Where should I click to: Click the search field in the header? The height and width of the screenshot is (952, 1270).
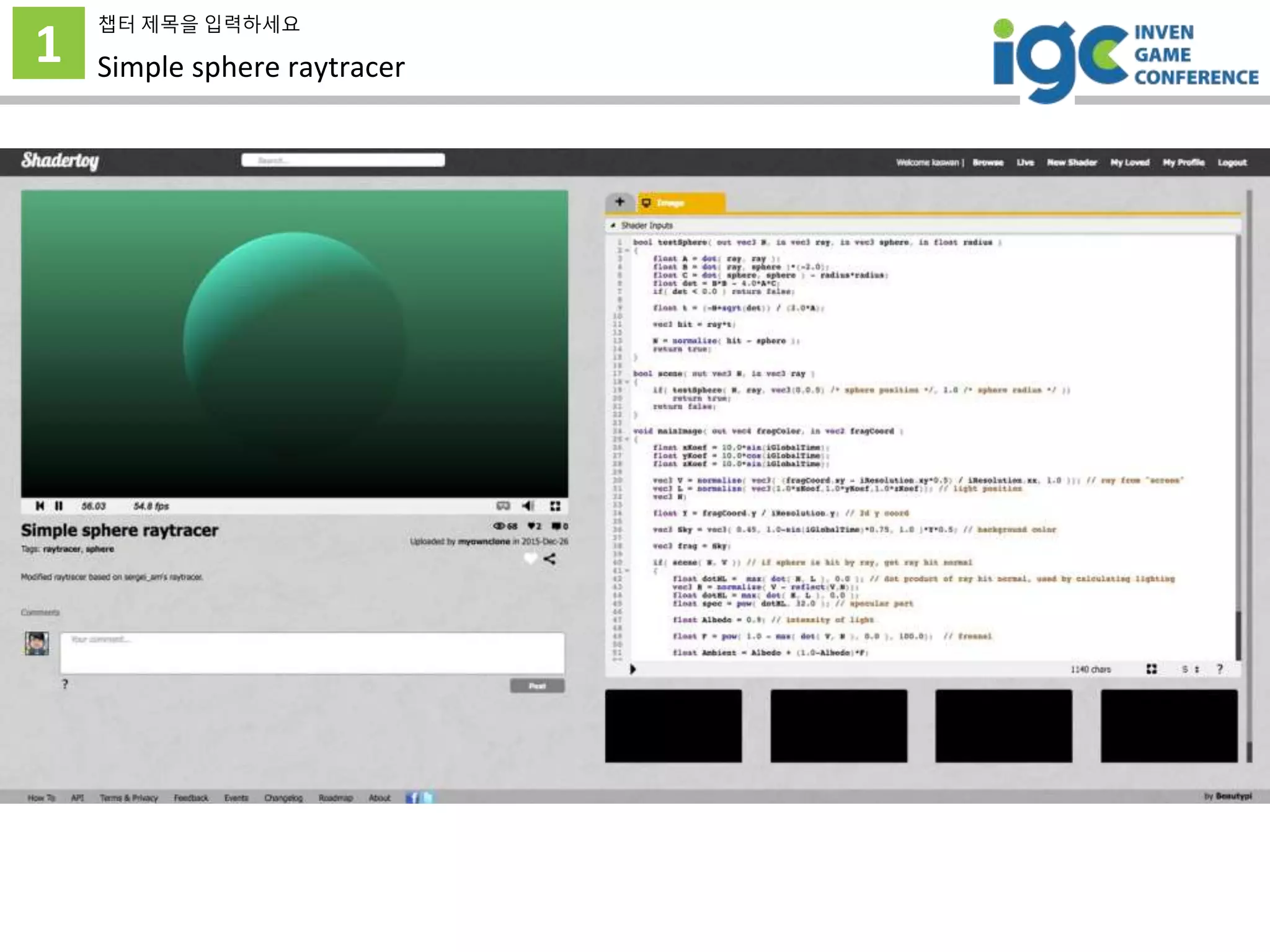[343, 161]
